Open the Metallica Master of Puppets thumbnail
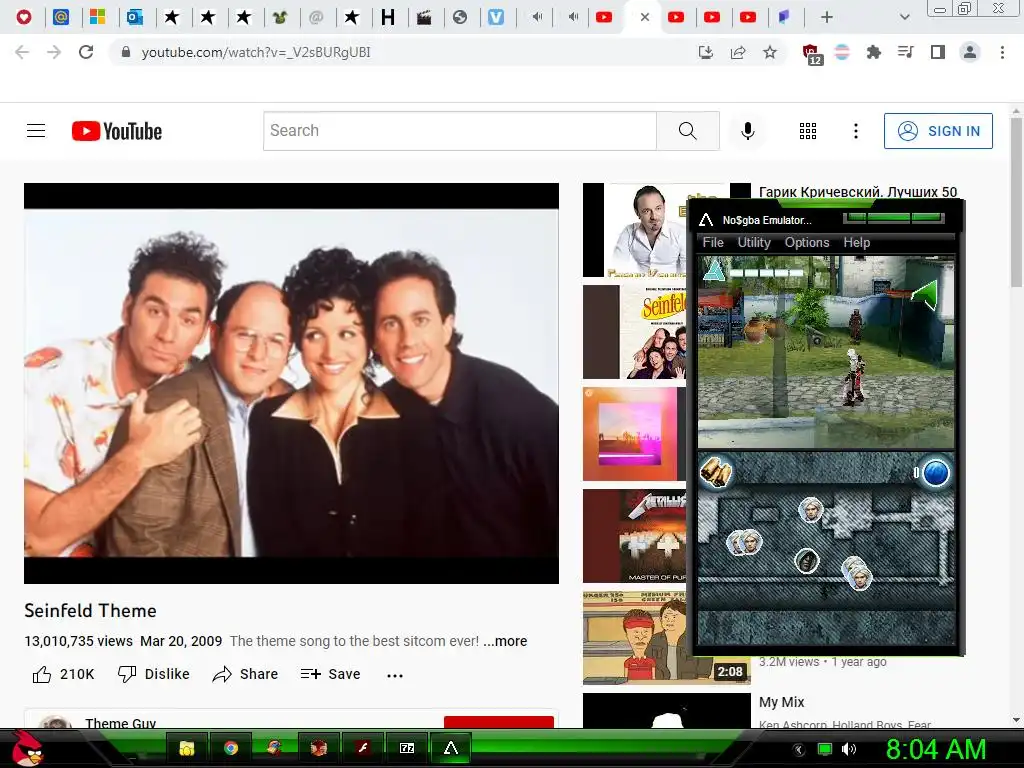This screenshot has height=768, width=1024. coord(635,536)
